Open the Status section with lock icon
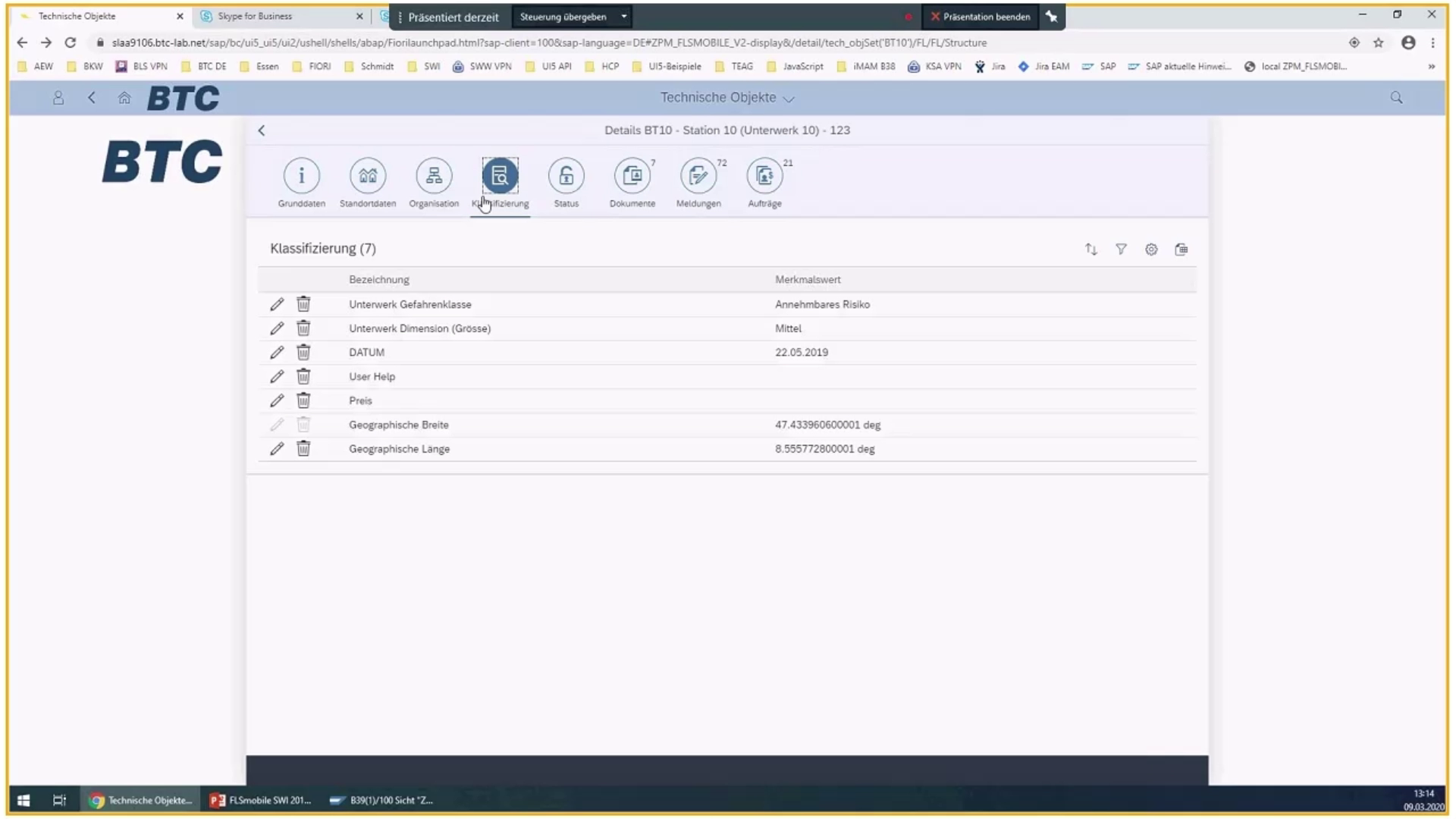1456x819 pixels. [x=566, y=176]
